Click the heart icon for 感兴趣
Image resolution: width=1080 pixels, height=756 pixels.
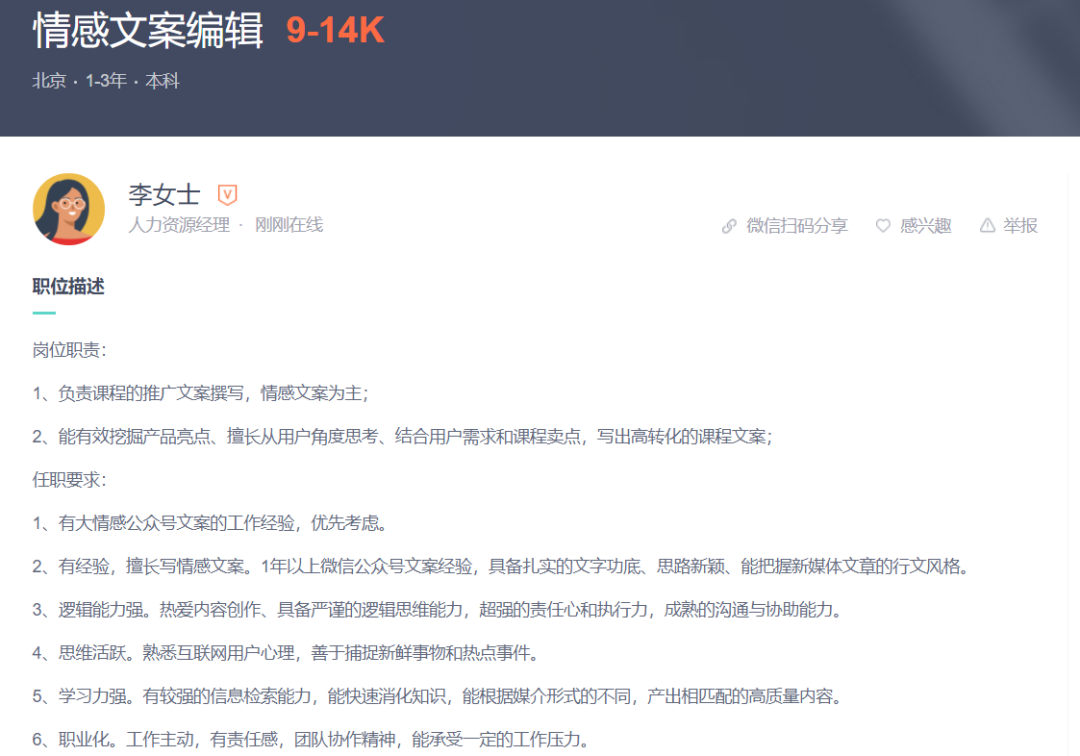tap(883, 225)
